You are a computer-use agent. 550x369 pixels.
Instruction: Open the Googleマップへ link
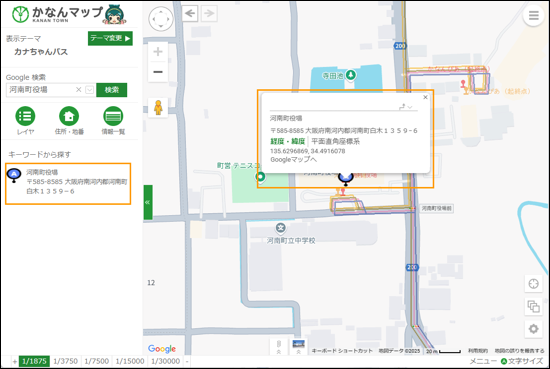pyautogui.click(x=293, y=160)
